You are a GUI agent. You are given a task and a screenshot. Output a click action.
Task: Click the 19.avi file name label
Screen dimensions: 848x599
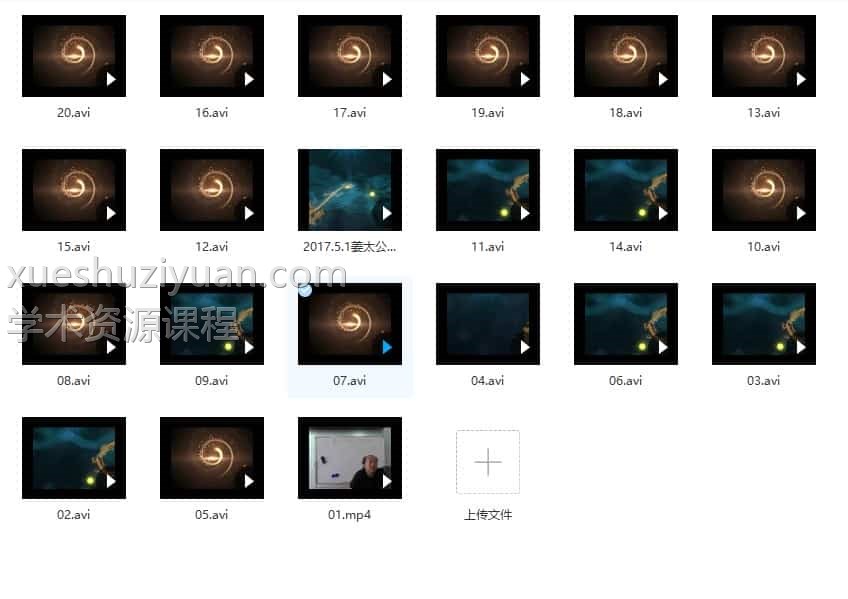point(487,113)
